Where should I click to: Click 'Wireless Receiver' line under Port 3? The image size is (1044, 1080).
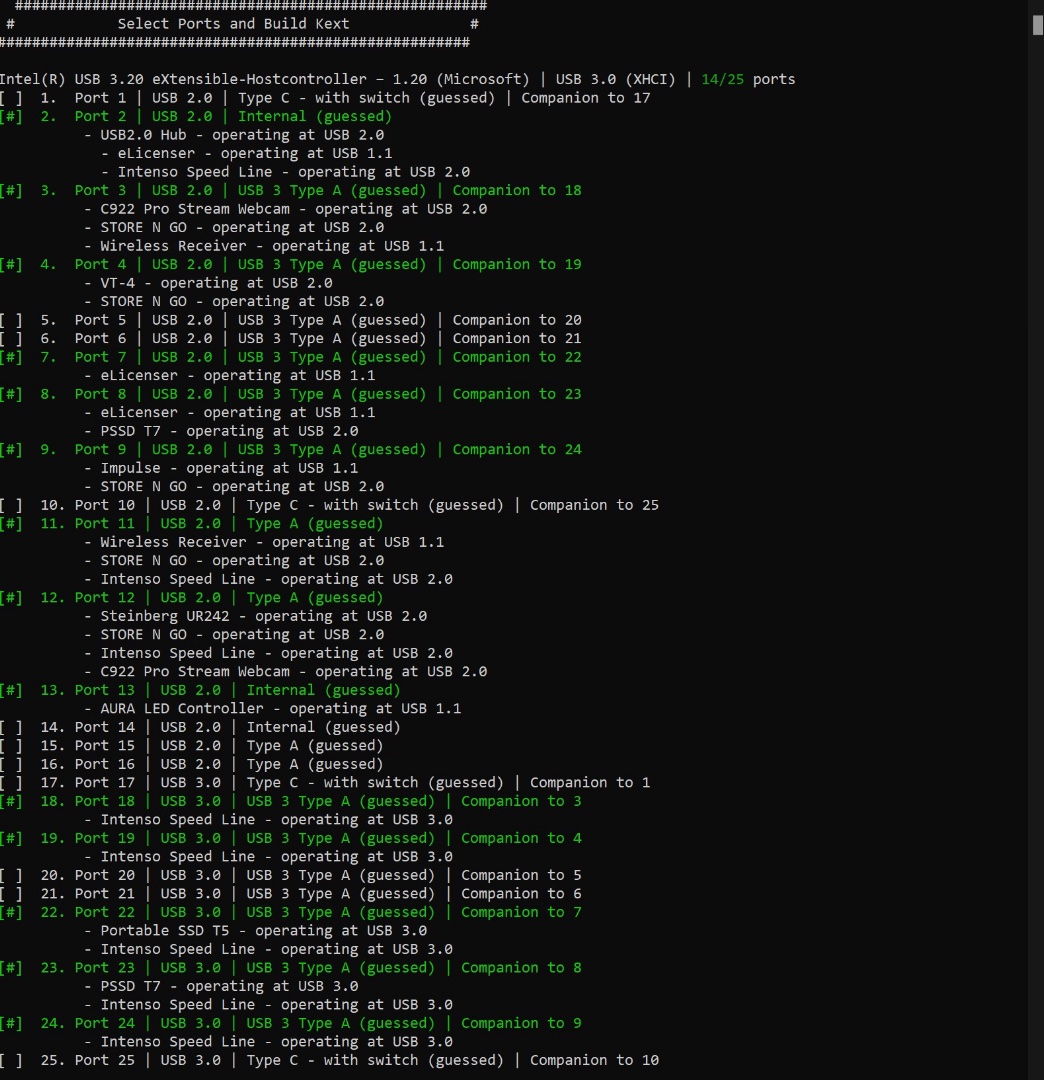click(264, 247)
